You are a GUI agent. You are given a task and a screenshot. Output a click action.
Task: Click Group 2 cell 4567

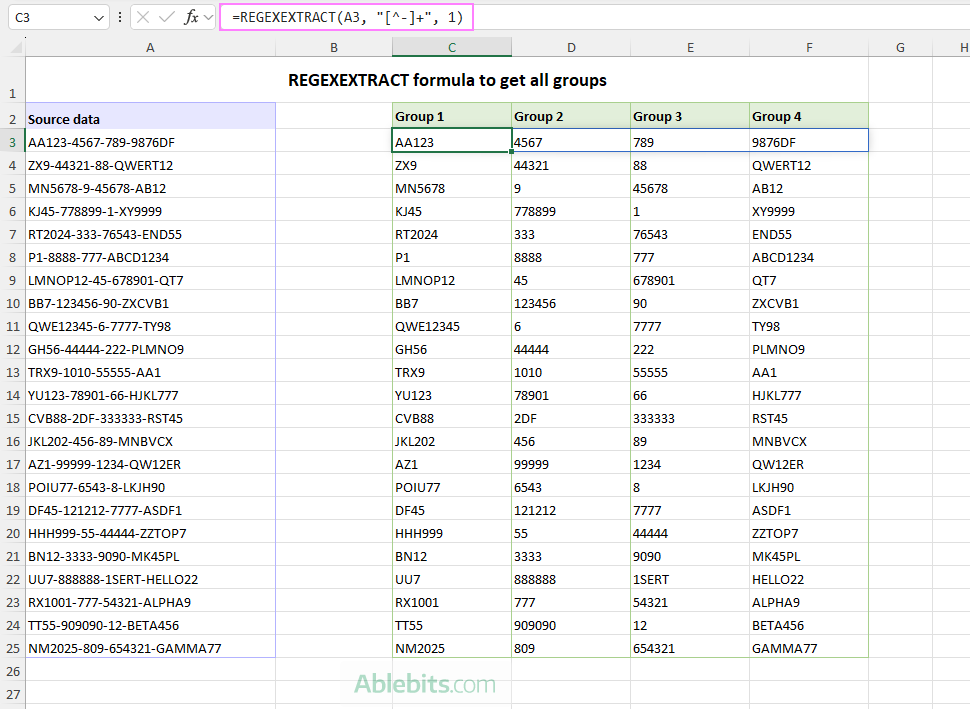point(571,142)
